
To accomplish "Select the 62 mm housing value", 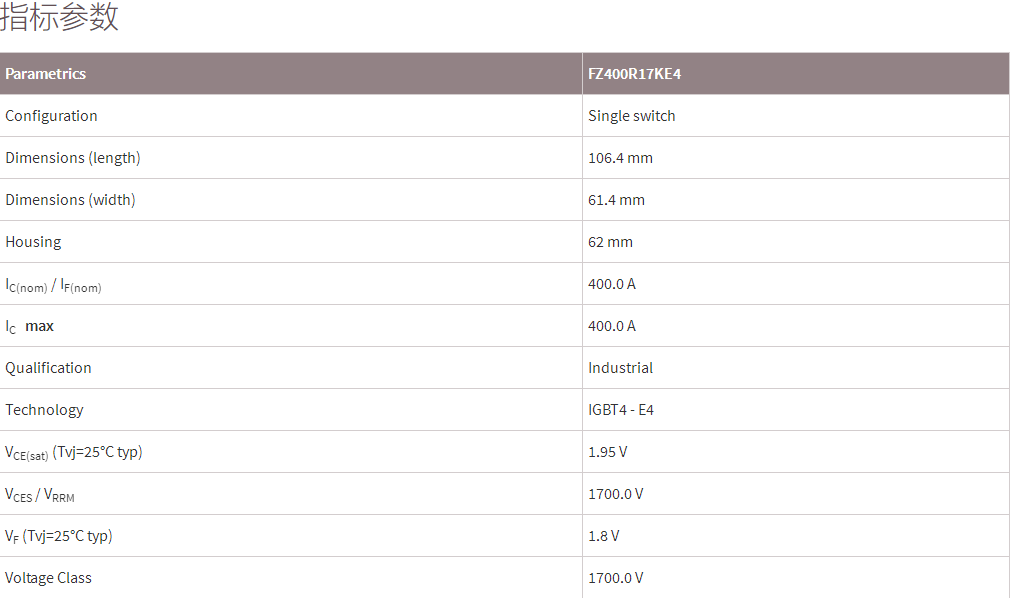I will point(610,242).
